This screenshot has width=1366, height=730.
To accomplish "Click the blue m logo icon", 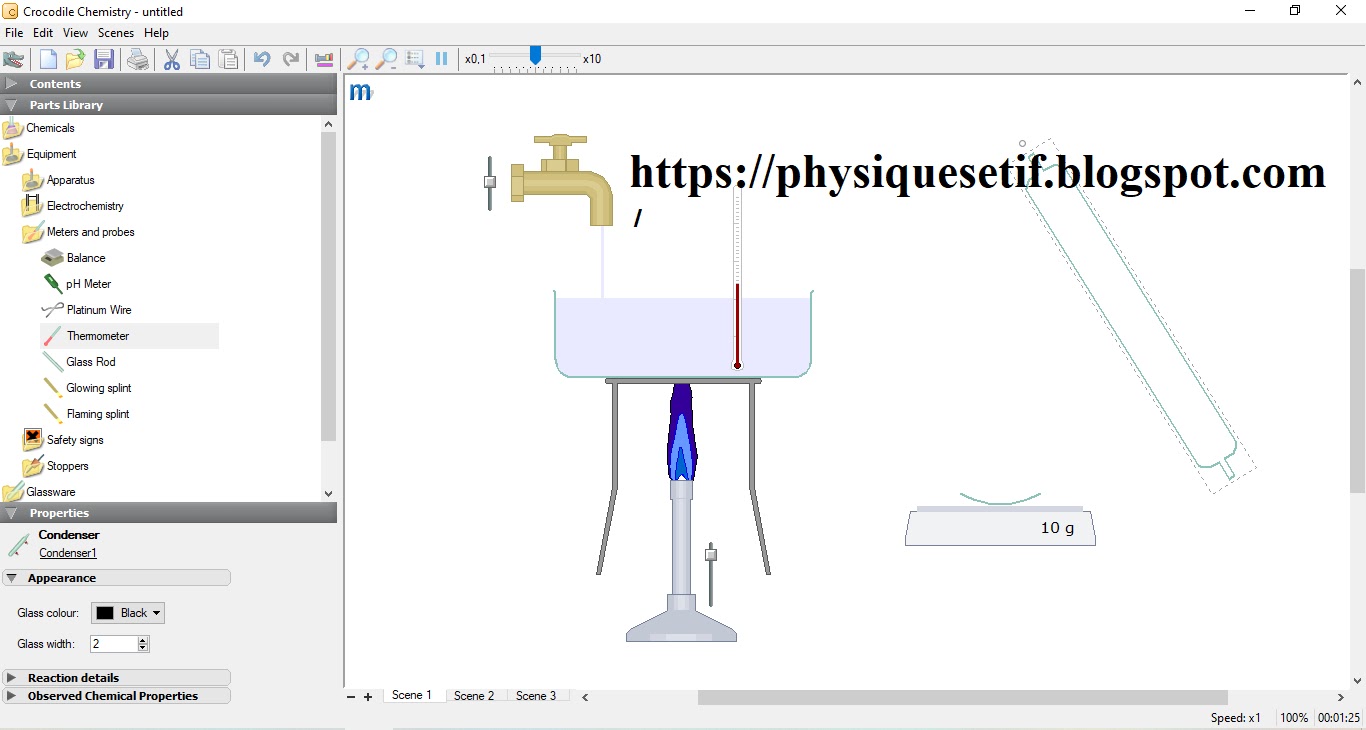I will click(x=360, y=92).
